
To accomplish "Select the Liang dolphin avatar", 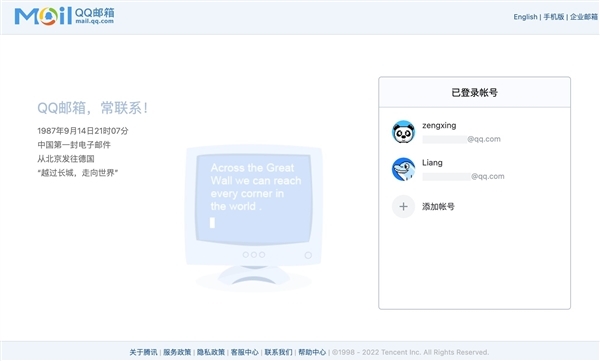I will [403, 169].
